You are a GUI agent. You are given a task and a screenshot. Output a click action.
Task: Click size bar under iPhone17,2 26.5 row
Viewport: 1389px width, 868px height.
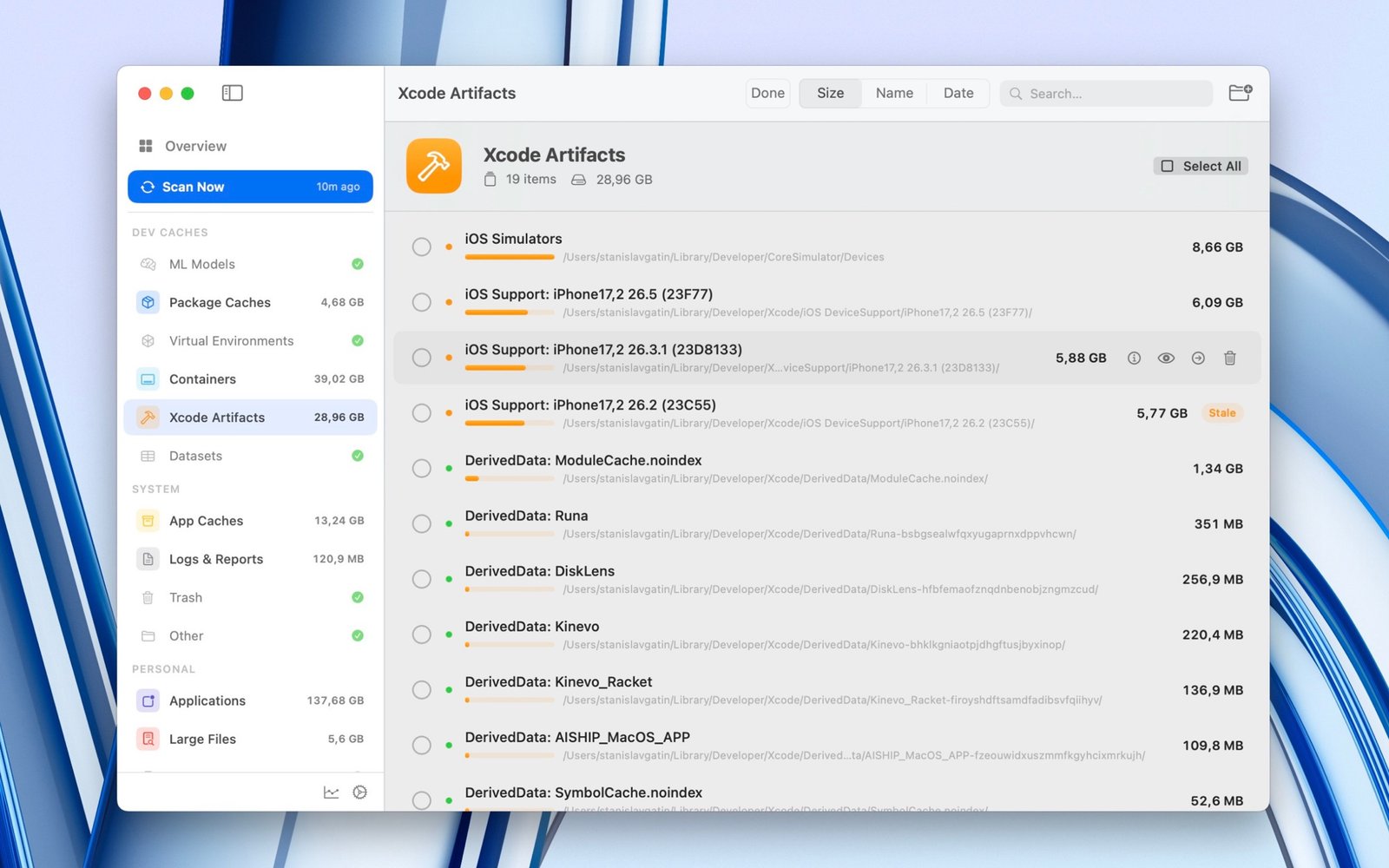point(510,312)
